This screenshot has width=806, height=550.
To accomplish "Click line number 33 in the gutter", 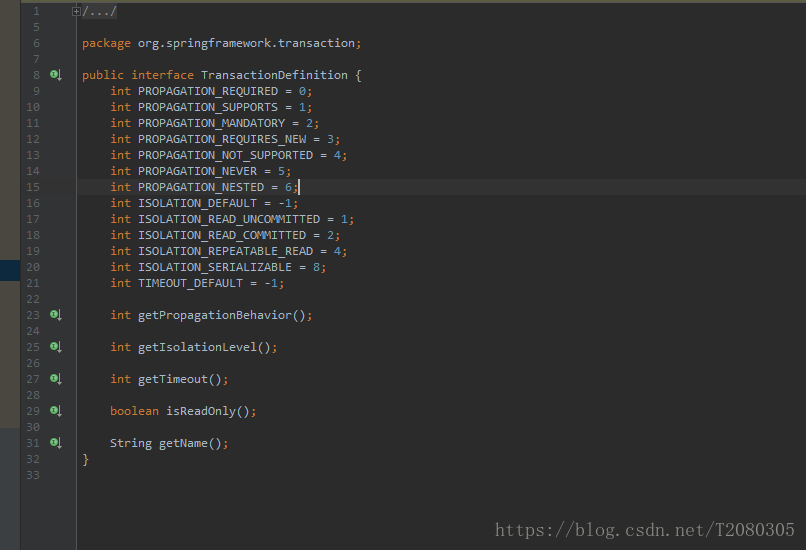I will pos(33,475).
